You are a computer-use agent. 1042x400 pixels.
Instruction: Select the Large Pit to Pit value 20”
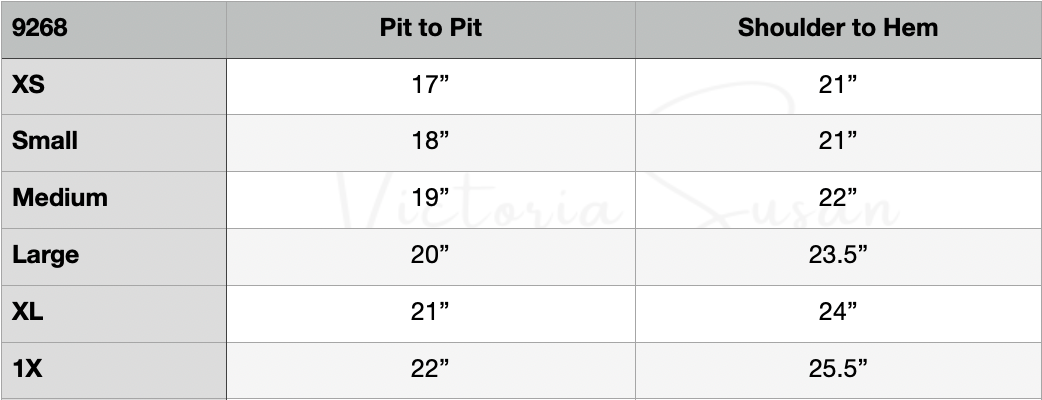point(431,255)
